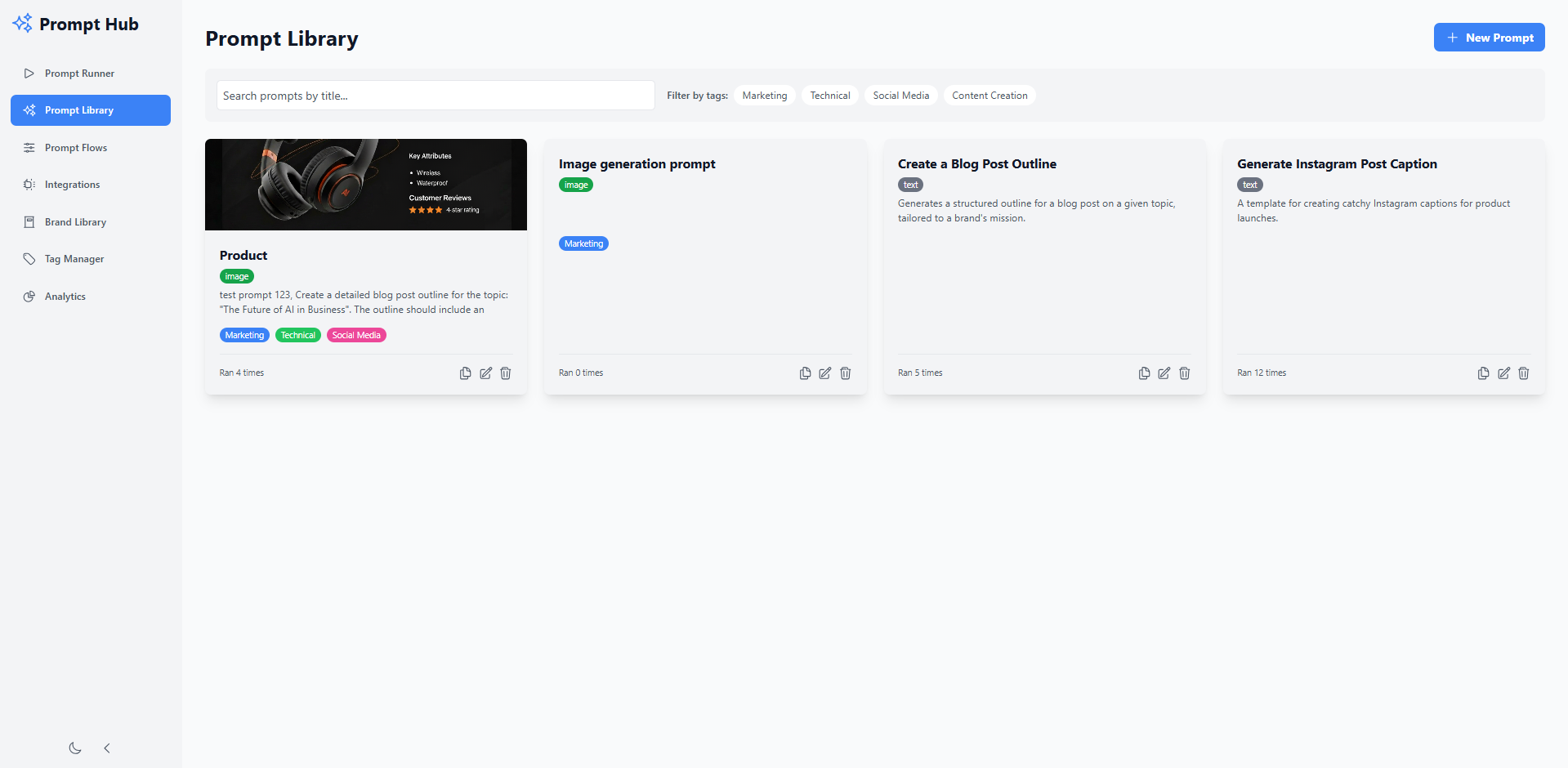Copy the Image generation prompt card
1568x768 pixels.
[805, 373]
